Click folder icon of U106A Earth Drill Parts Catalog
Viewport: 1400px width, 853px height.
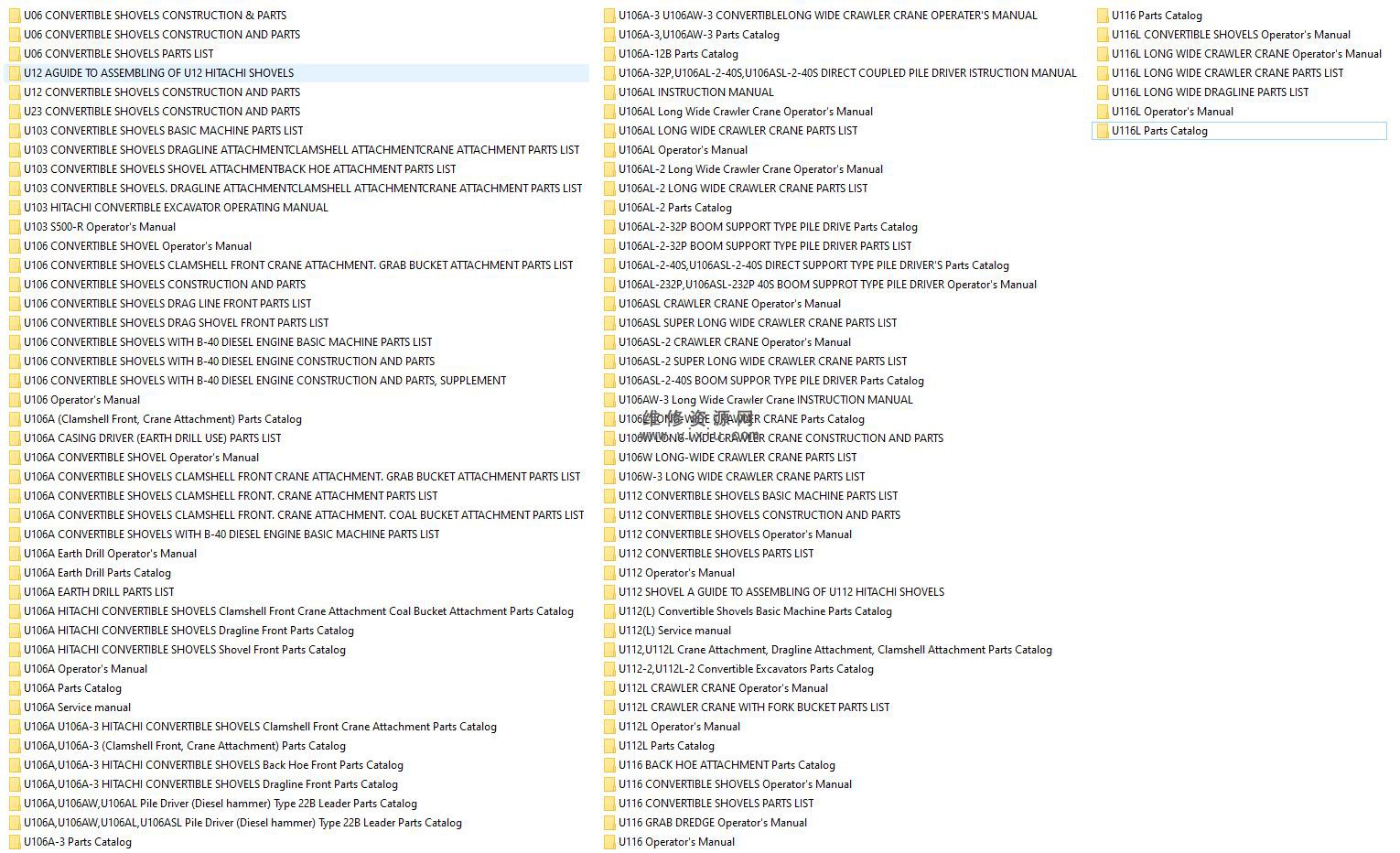coord(14,573)
